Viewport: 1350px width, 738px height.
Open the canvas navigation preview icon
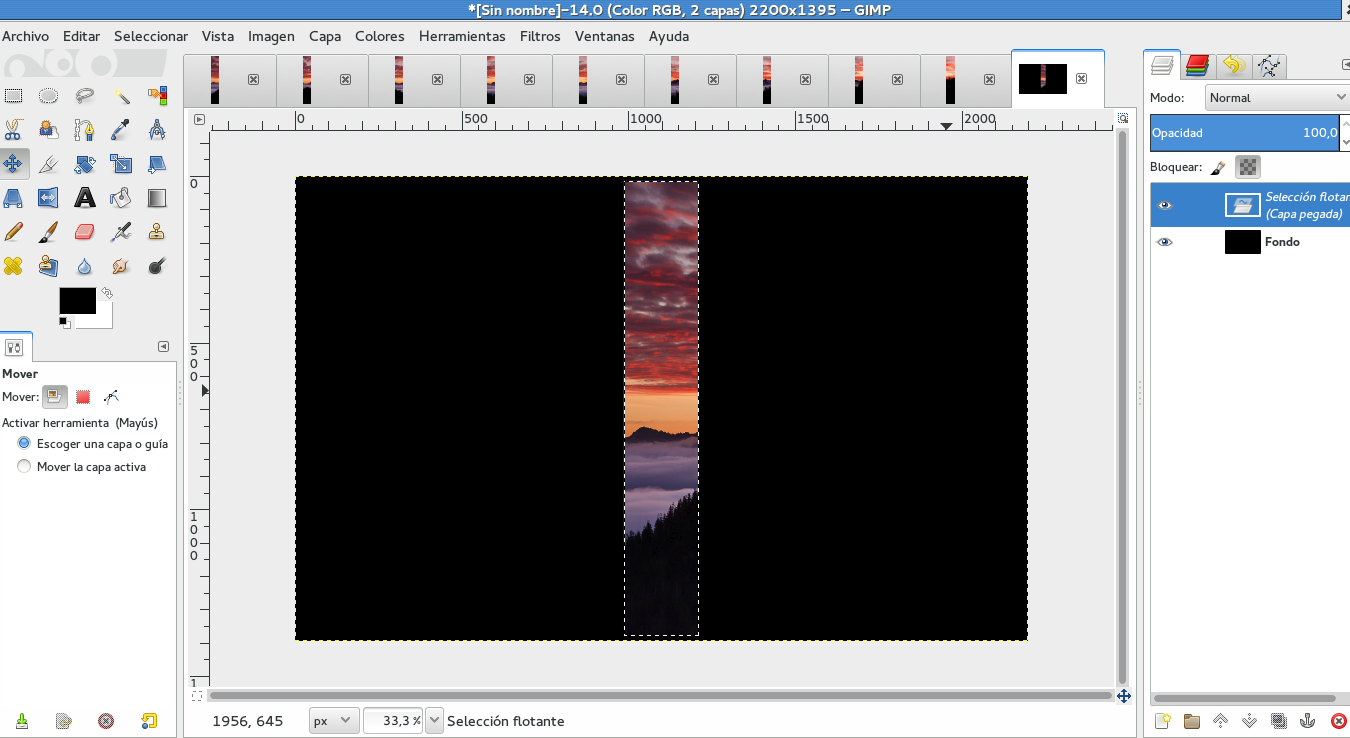tap(1123, 695)
